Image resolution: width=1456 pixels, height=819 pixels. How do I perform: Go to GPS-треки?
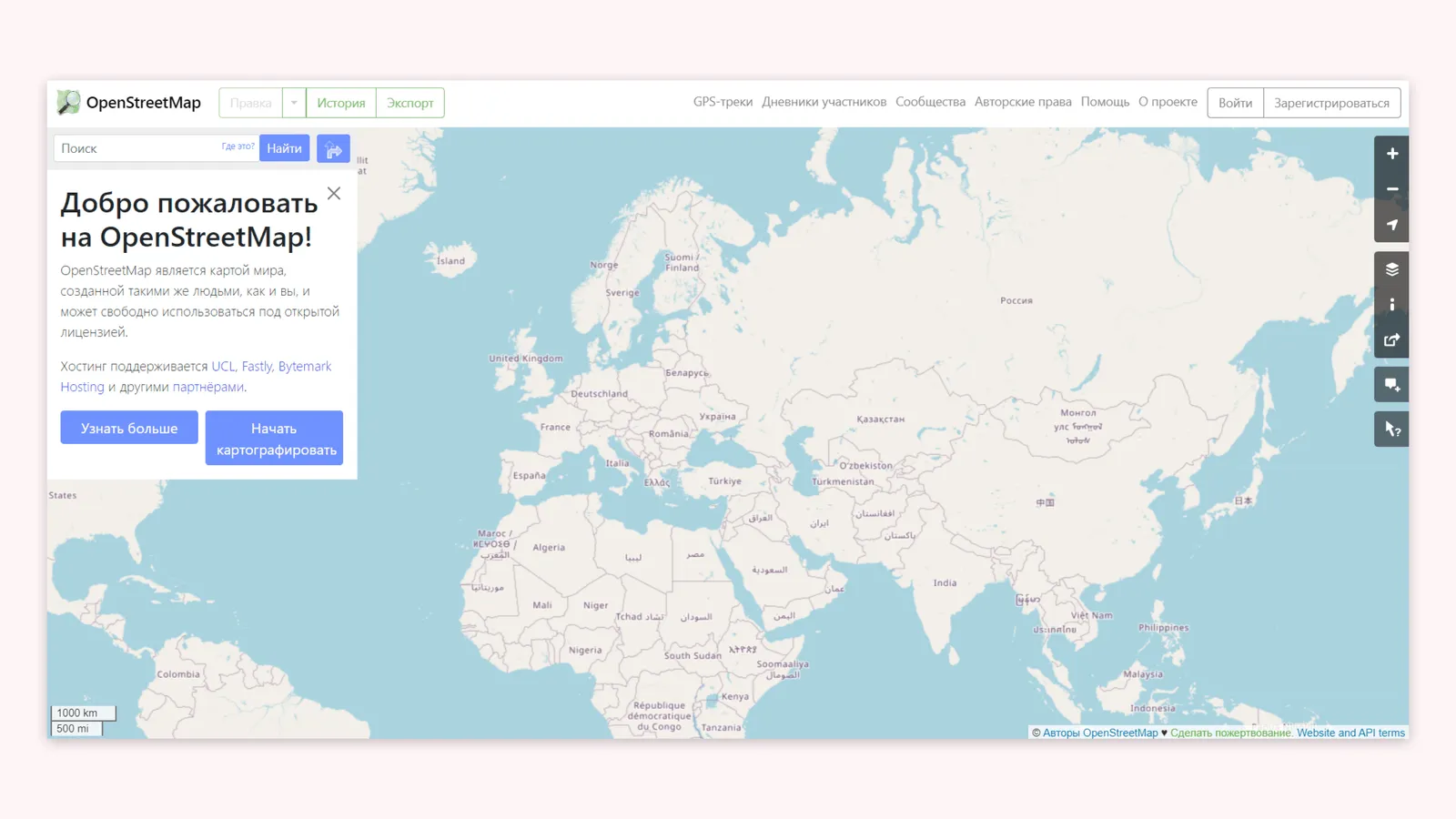tap(723, 102)
